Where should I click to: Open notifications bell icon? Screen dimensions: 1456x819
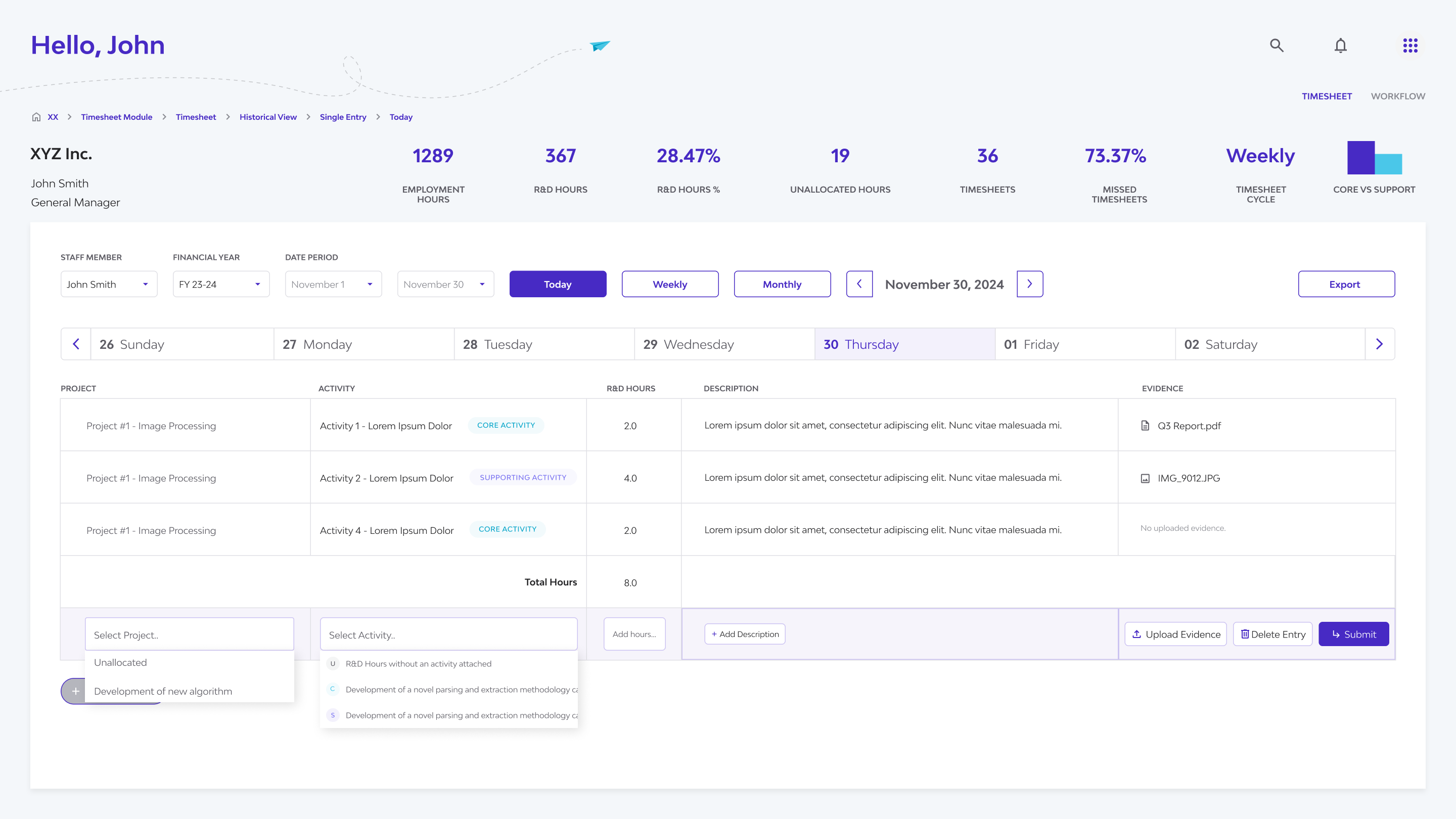point(1341,45)
